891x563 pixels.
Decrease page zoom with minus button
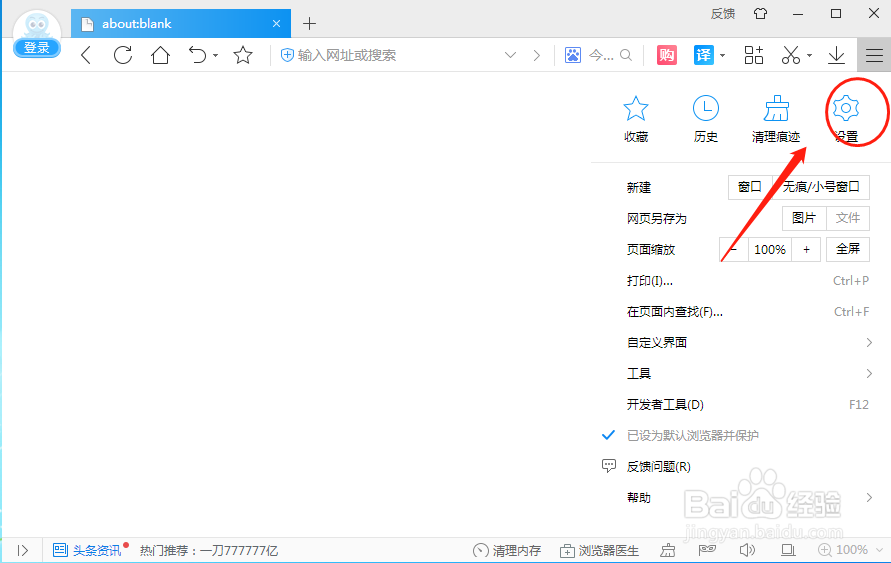(x=734, y=249)
